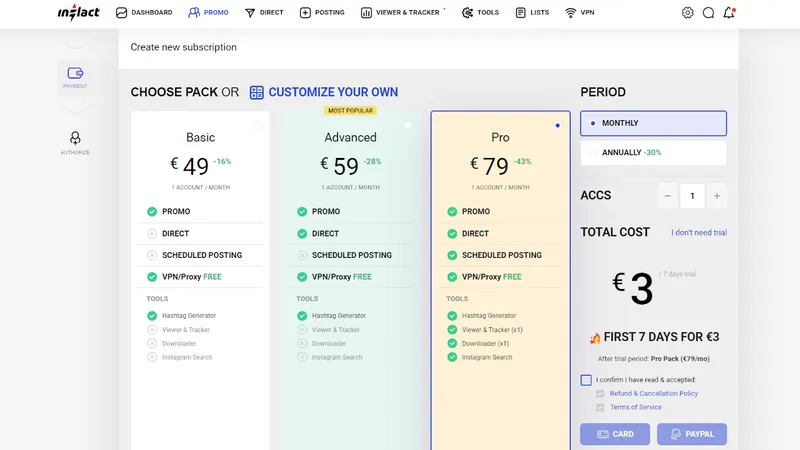Open Refund & Cancellation Policy link
The image size is (800, 450).
(x=654, y=393)
